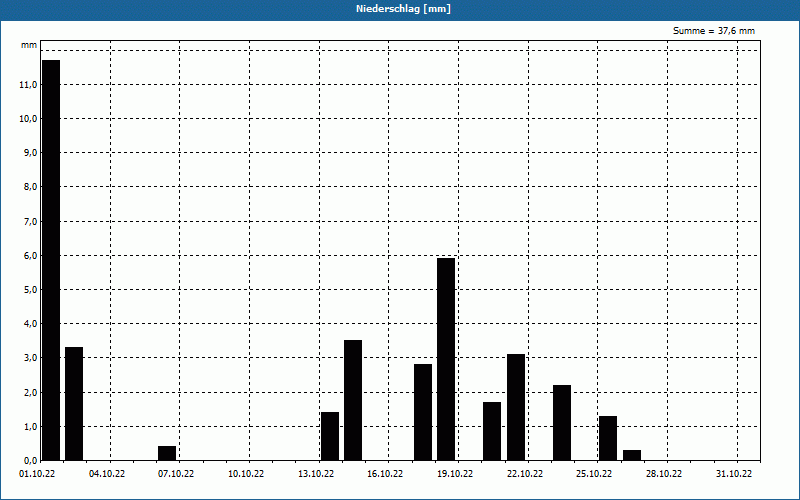Click the y-axis value "0,0"
This screenshot has width=800, height=500.
tap(31, 461)
